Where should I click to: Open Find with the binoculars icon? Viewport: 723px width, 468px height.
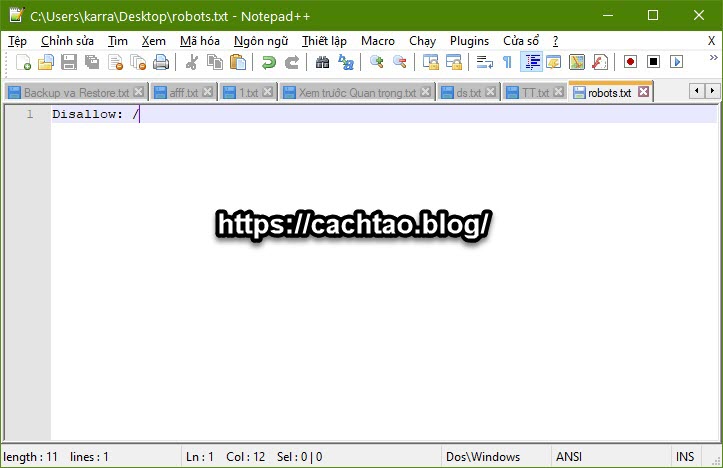pyautogui.click(x=322, y=62)
